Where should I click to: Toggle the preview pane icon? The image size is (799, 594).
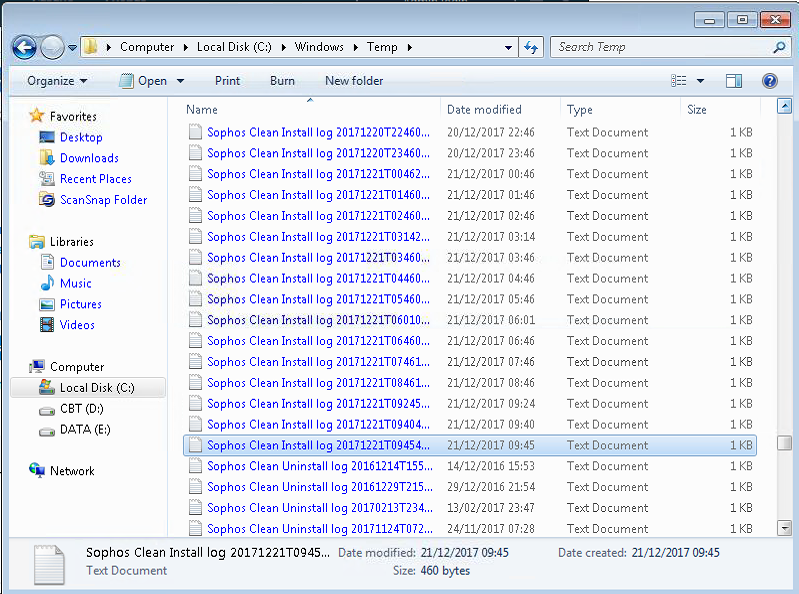pyautogui.click(x=734, y=80)
